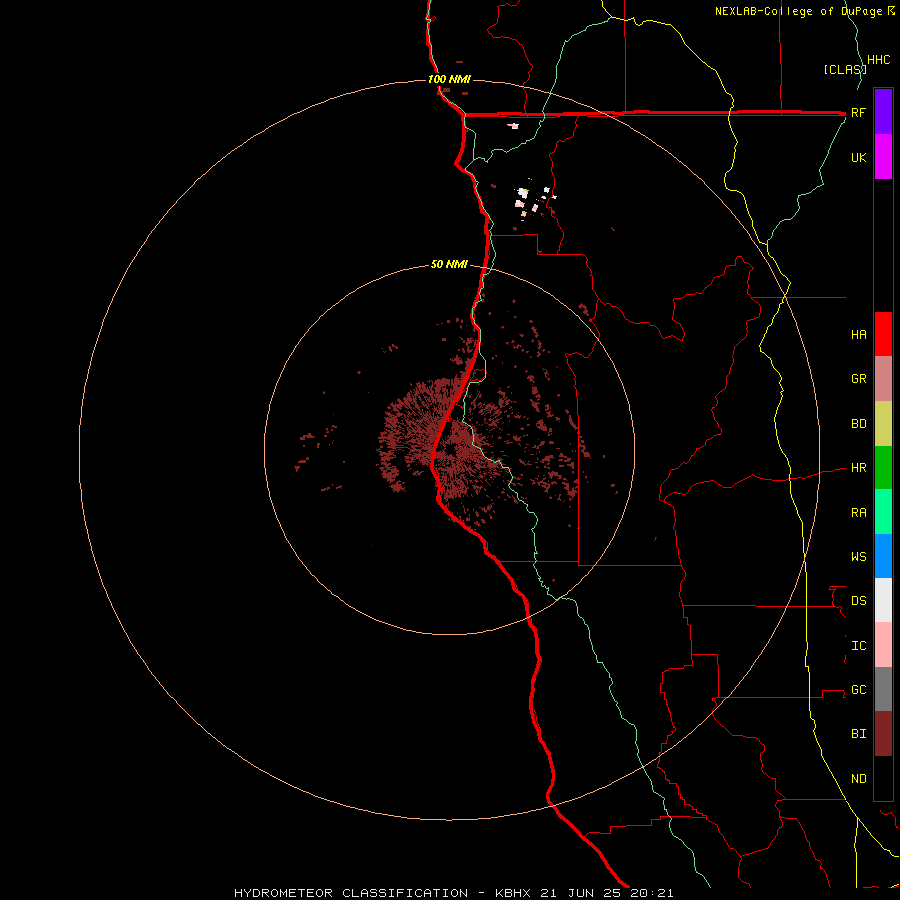This screenshot has width=900, height=900.
Task: Pick the RA bright green legend swatch
Action: pos(883,512)
